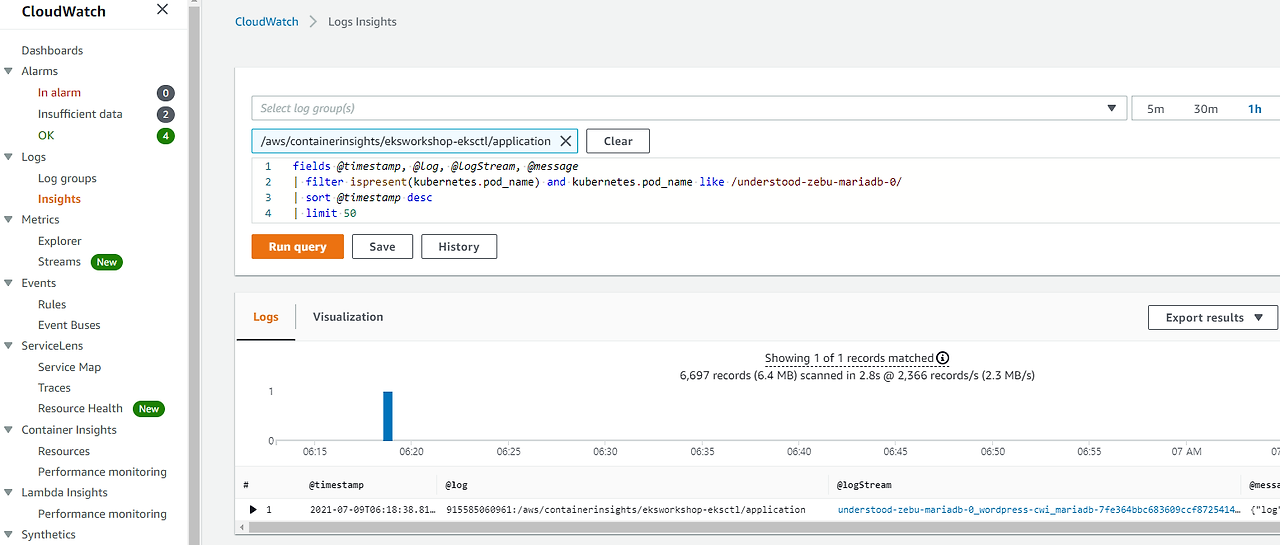Open Container Insights Performance monitoring
Screen dimensions: 1280x545
pyautogui.click(x=102, y=472)
